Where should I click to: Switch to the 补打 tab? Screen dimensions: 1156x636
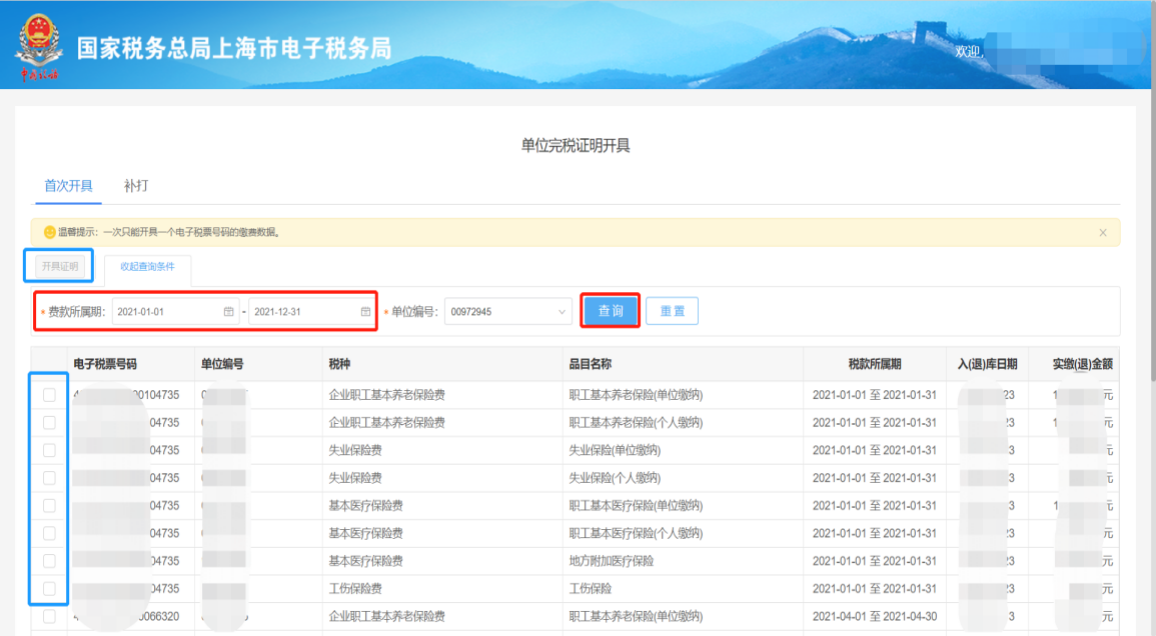(136, 186)
